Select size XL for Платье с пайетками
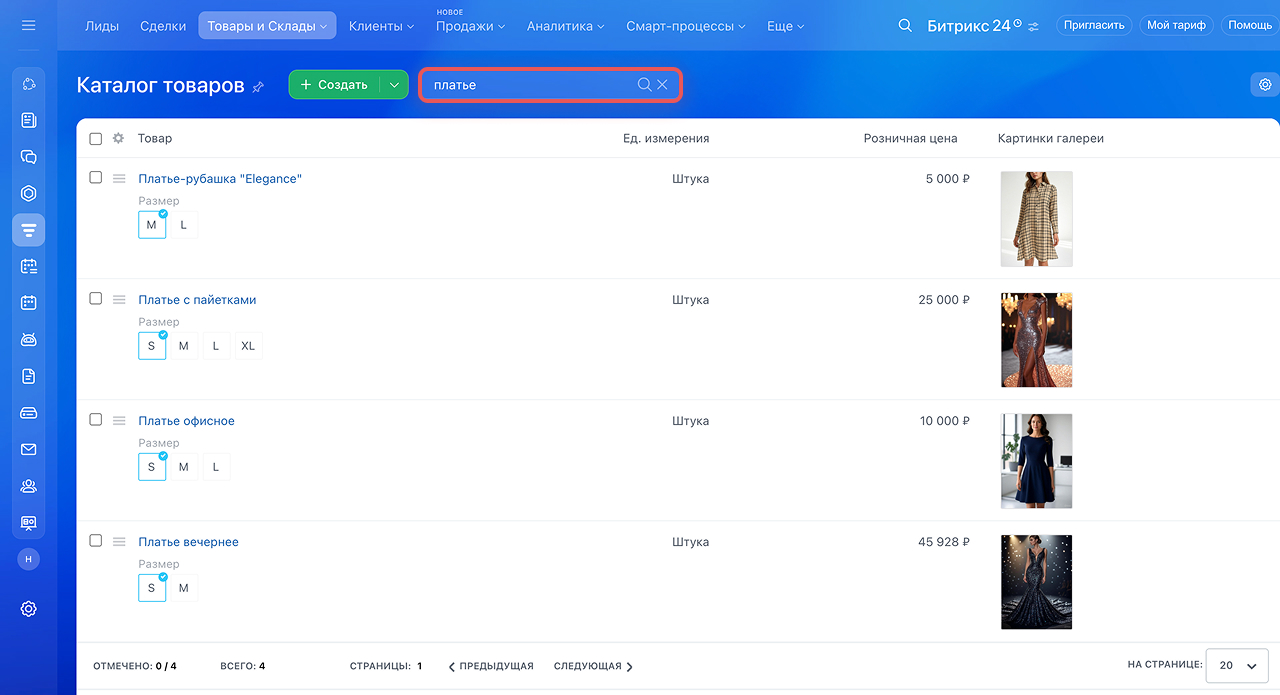 pyautogui.click(x=248, y=346)
